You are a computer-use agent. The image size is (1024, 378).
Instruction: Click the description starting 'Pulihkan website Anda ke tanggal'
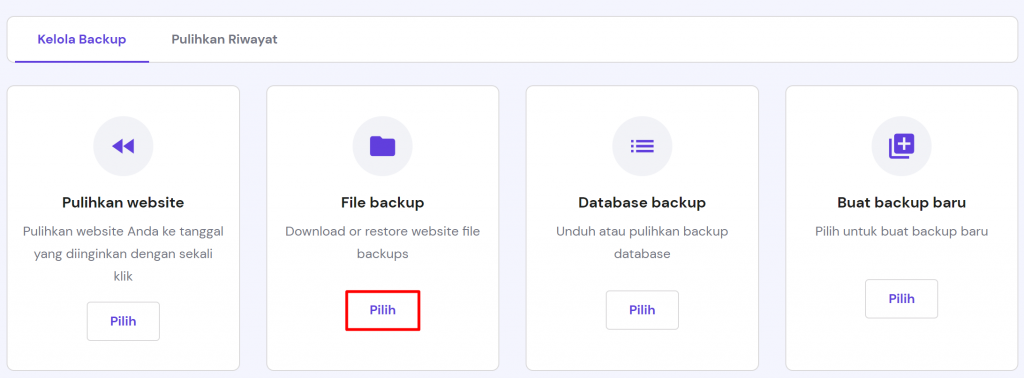coord(123,254)
